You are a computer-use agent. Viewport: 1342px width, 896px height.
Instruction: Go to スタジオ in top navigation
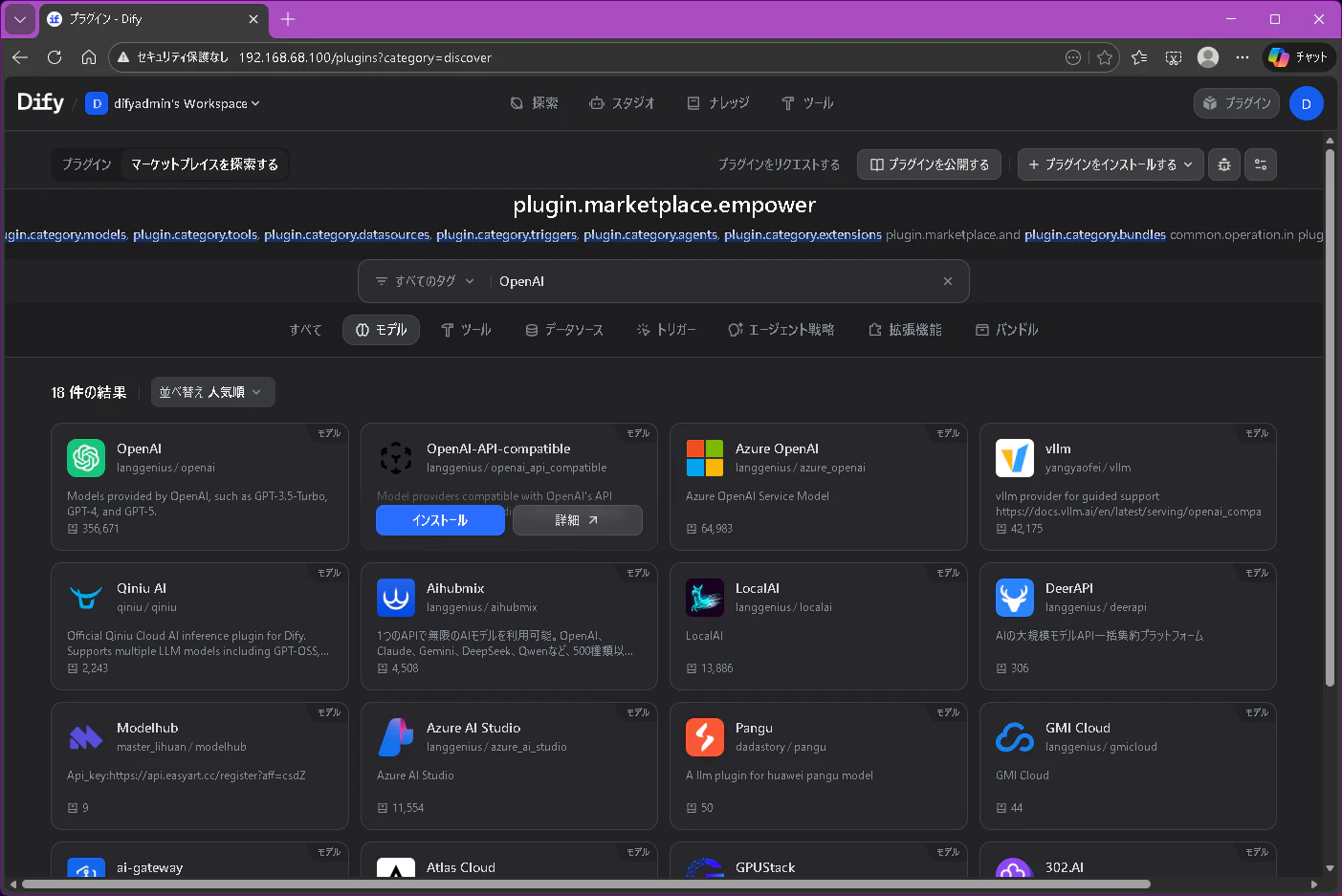click(622, 103)
